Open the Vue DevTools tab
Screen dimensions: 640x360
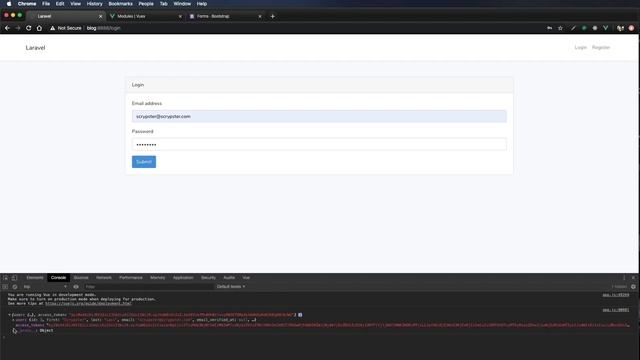pos(246,278)
